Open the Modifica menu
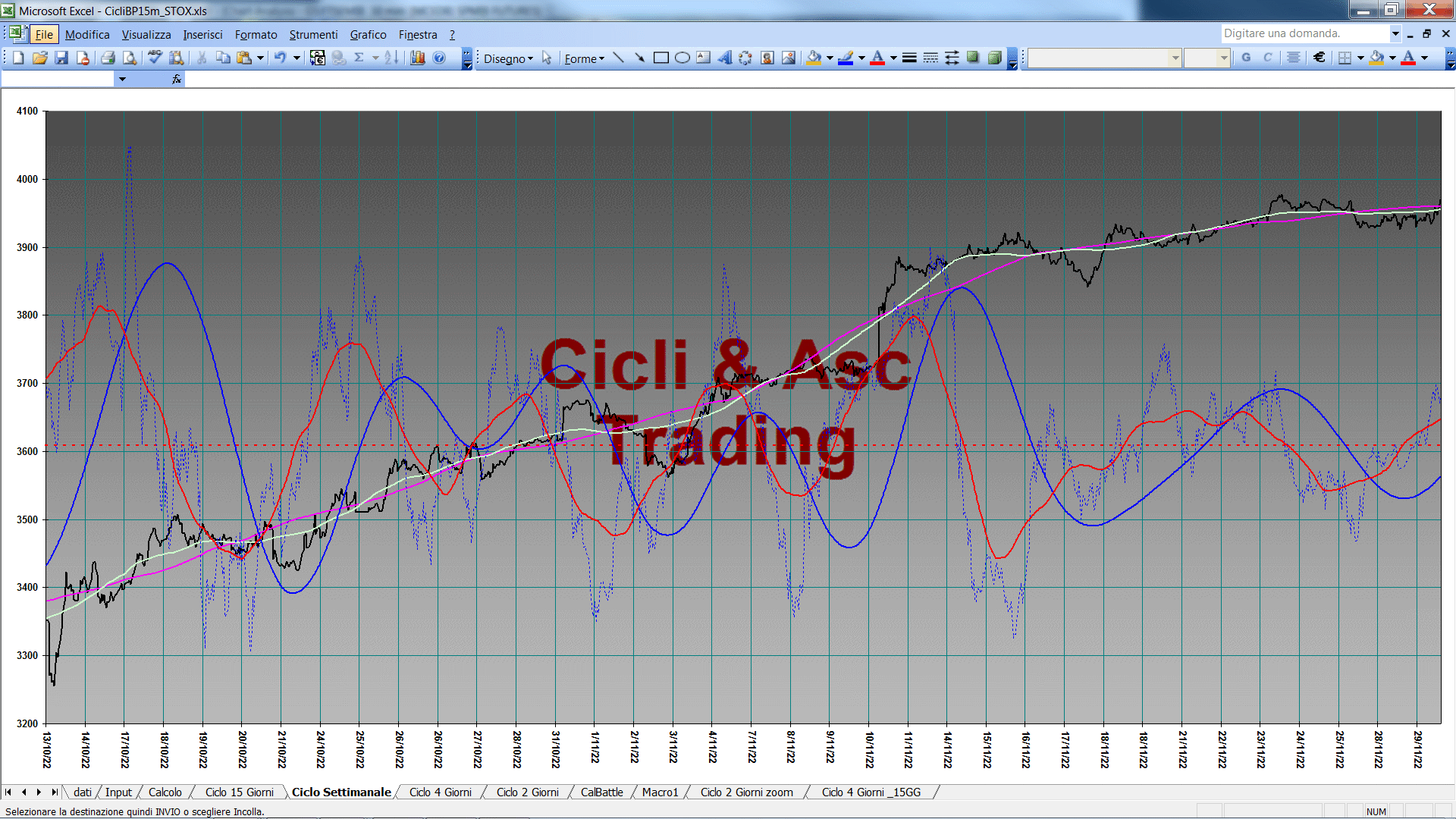This screenshot has height=819, width=1456. (87, 34)
